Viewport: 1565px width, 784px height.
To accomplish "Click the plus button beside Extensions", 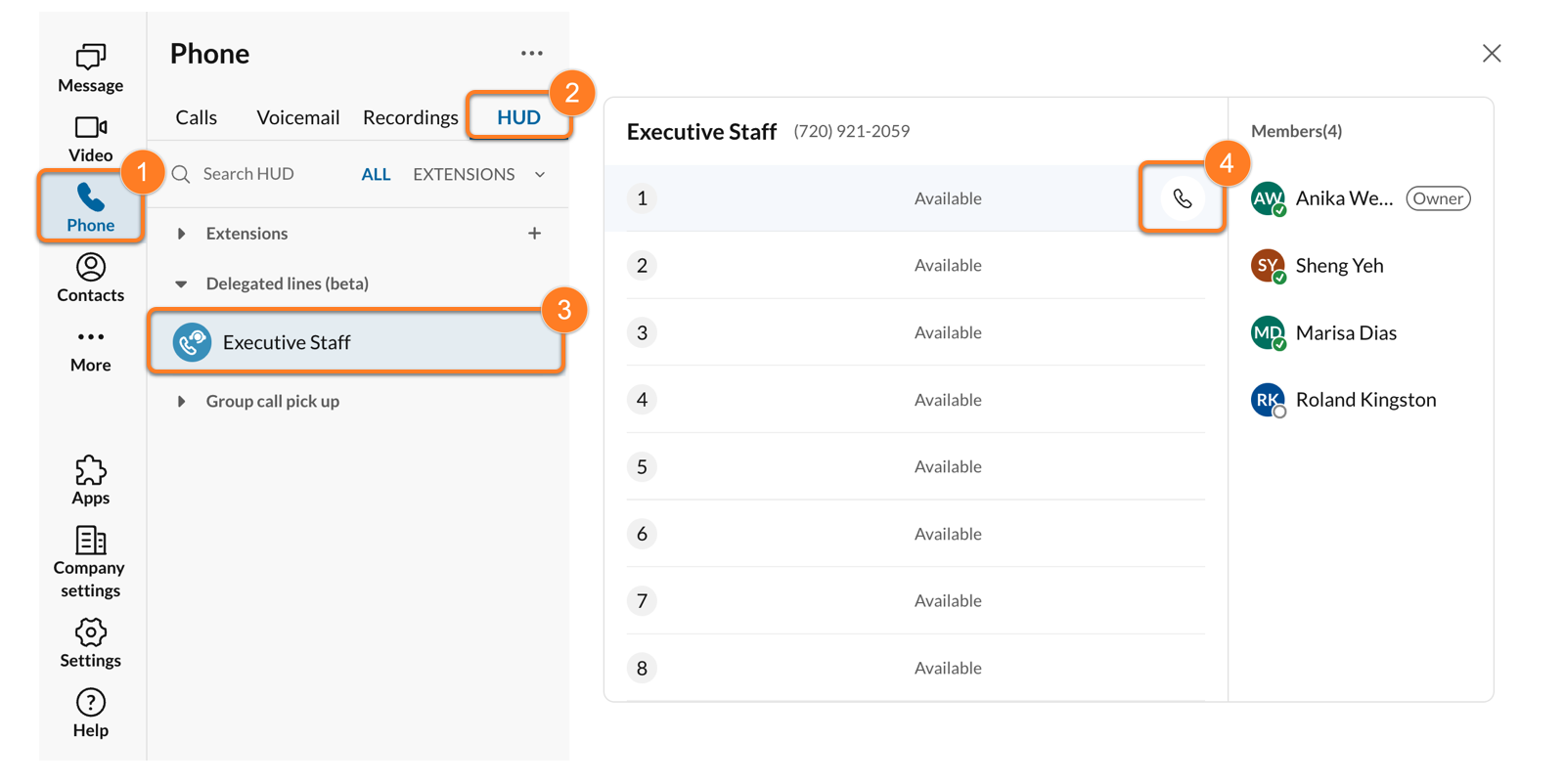I will (534, 234).
